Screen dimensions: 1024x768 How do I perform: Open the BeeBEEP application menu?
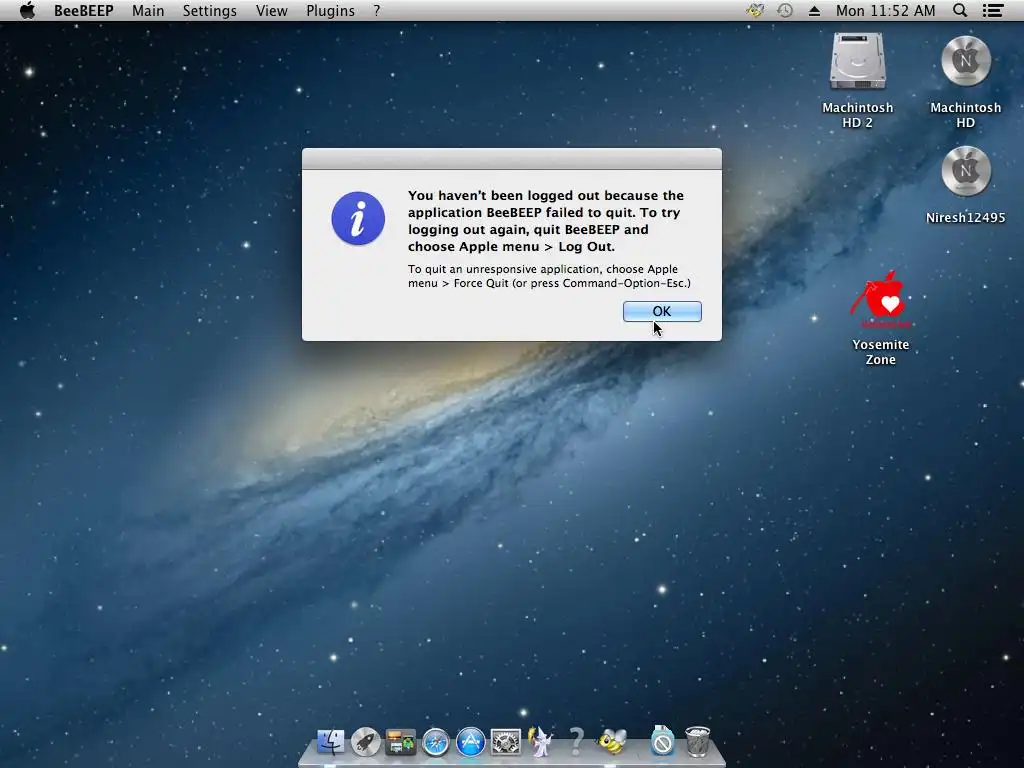tap(84, 10)
